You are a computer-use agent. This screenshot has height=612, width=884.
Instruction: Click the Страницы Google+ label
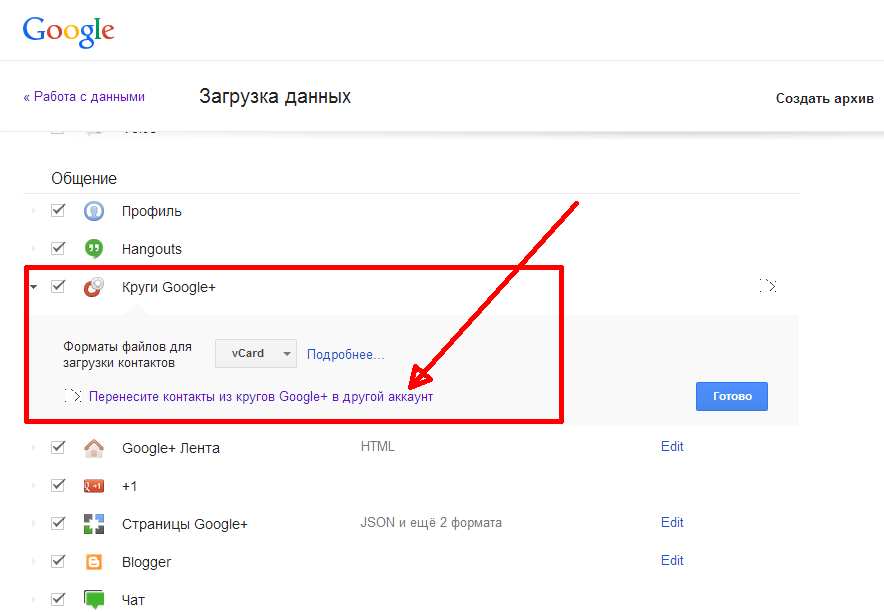185,524
